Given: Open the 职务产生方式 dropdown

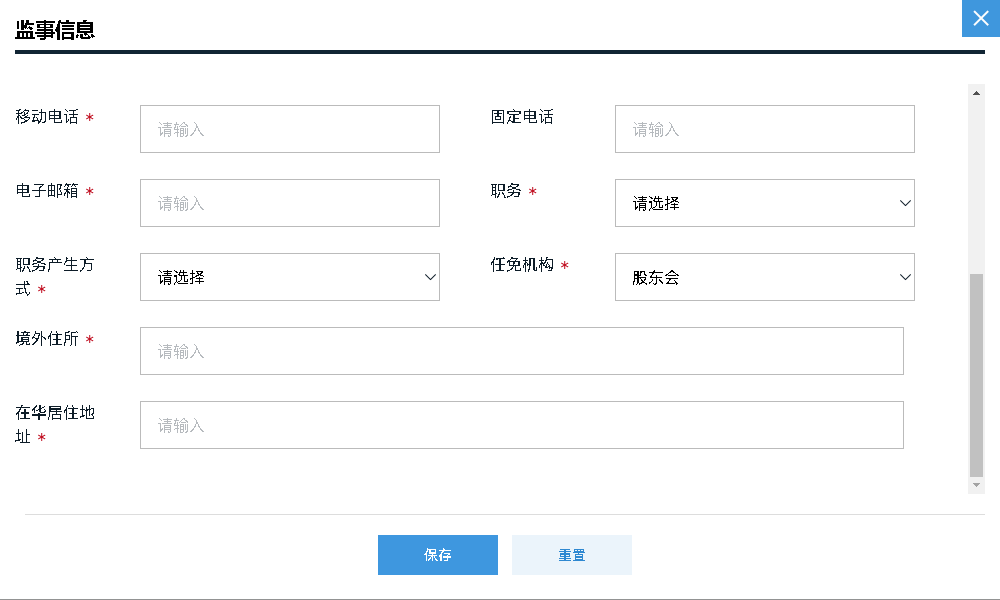Looking at the screenshot, I should click(290, 277).
